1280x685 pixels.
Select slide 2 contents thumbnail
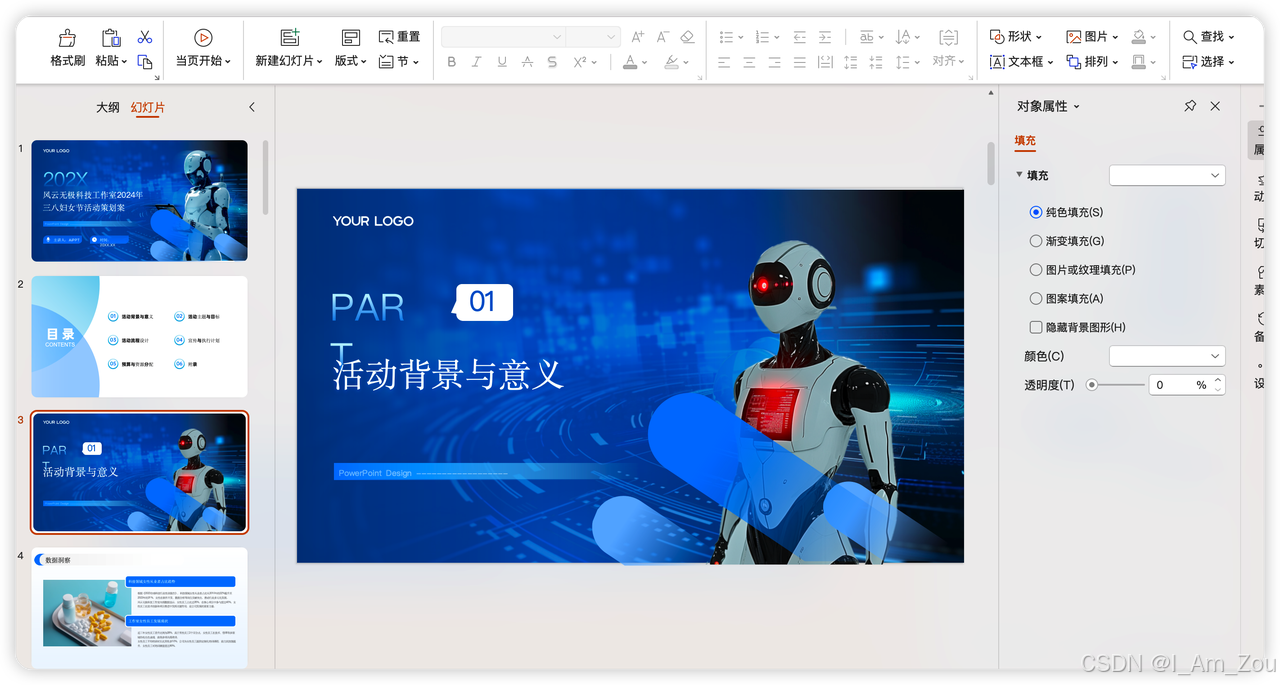tap(140, 337)
